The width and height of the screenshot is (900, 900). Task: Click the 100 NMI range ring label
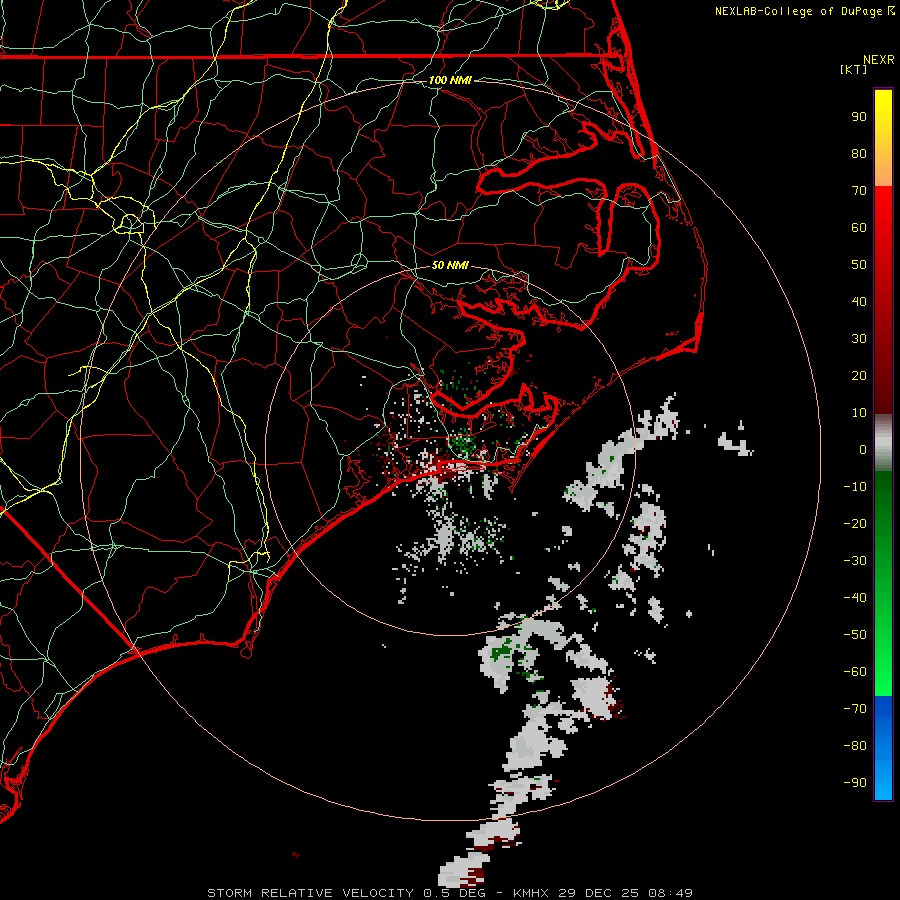tap(450, 80)
